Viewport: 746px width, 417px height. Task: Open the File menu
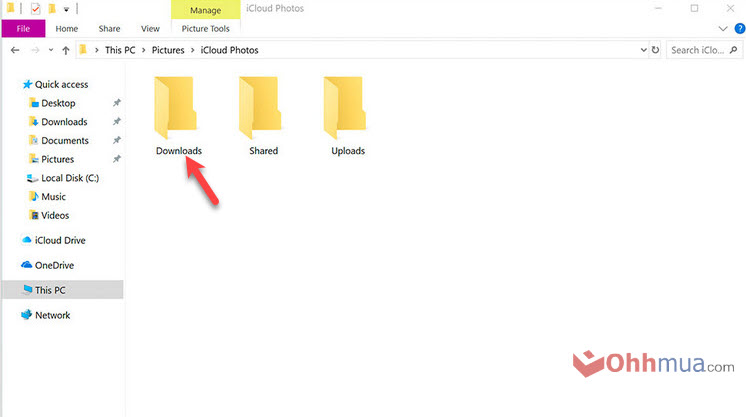23,29
